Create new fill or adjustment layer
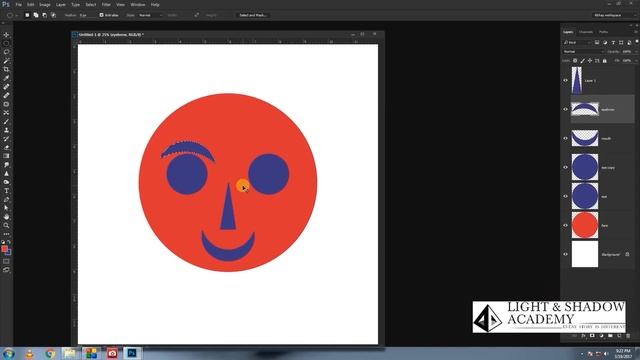The image size is (640, 360). click(601, 336)
